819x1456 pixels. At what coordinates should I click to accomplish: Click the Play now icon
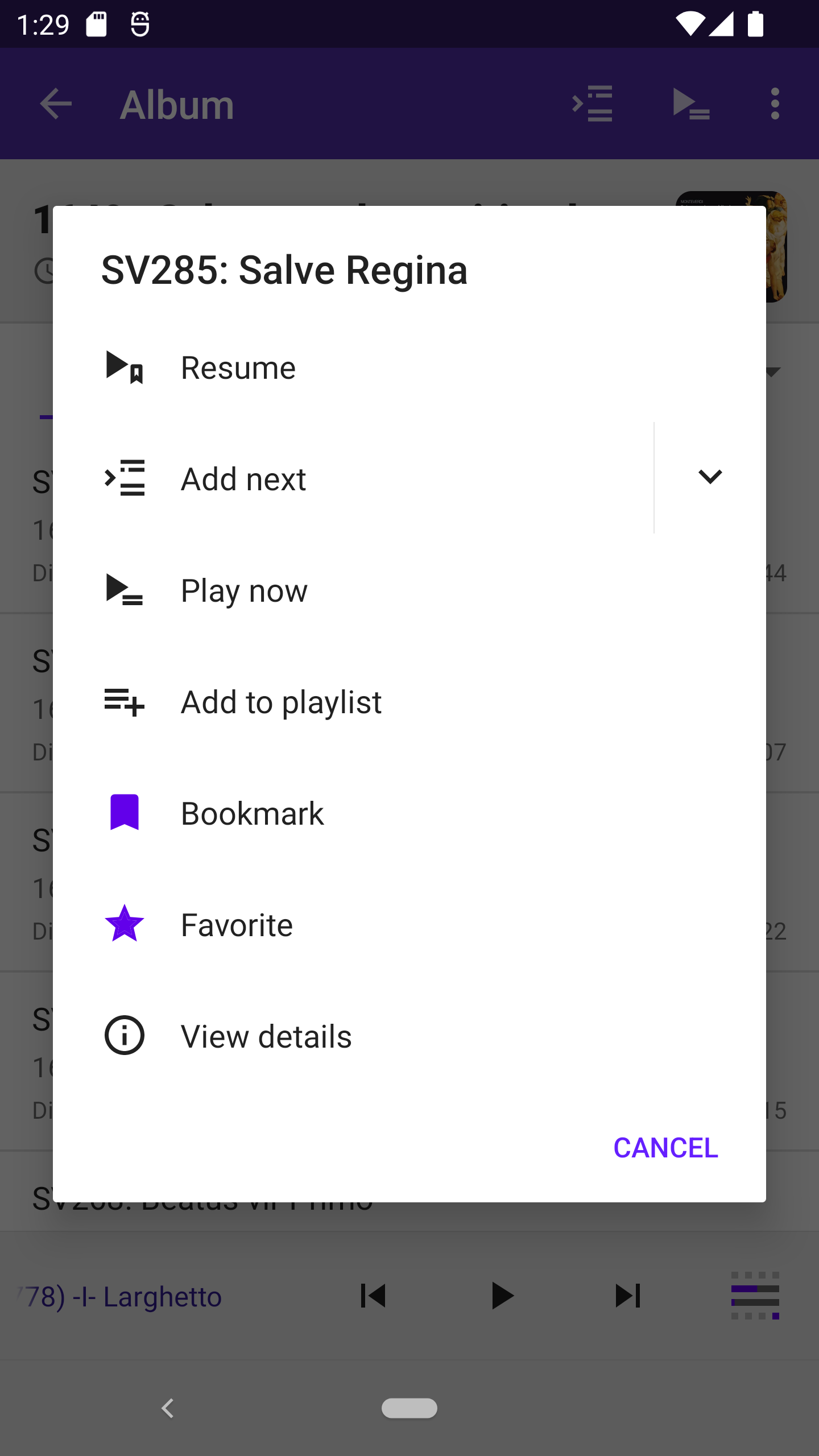point(125,590)
